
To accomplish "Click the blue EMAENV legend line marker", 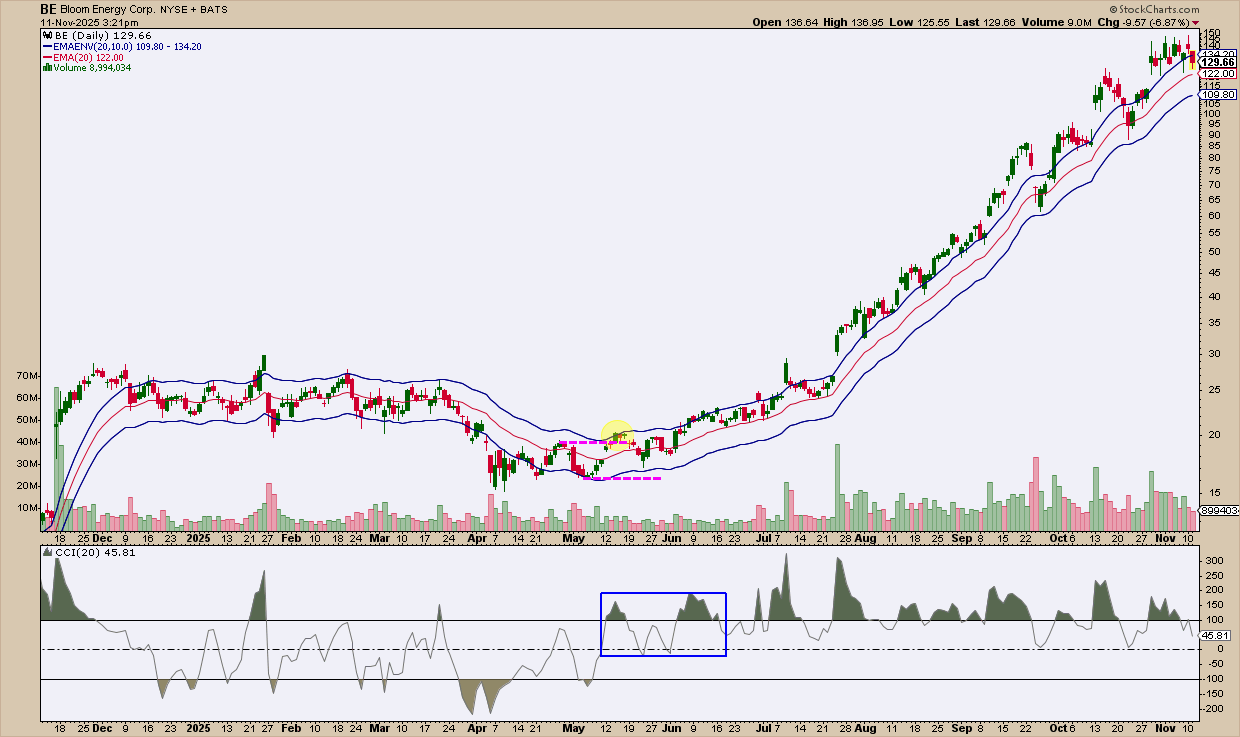I will pyautogui.click(x=45, y=46).
